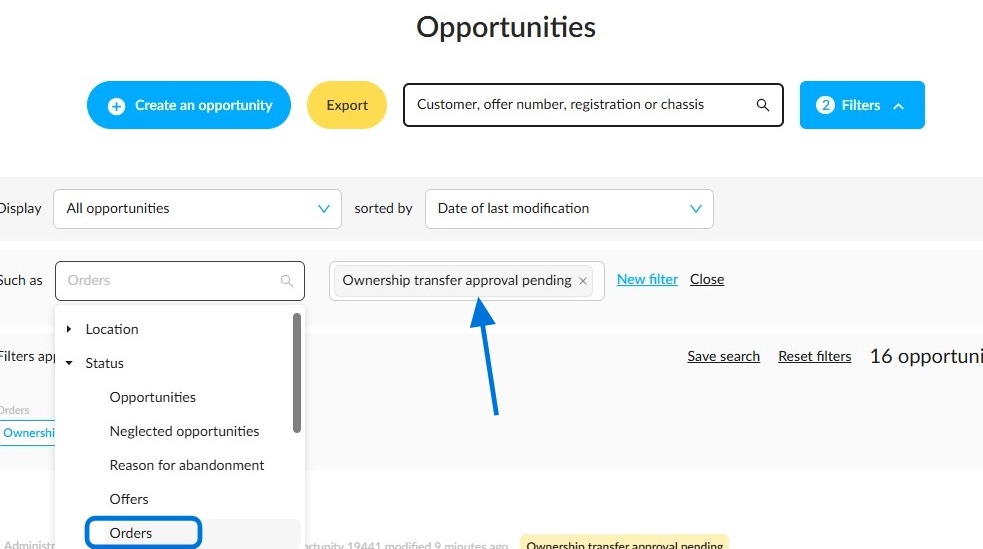The image size is (983, 549).
Task: Click the Close link beside New filter
Action: [707, 280]
